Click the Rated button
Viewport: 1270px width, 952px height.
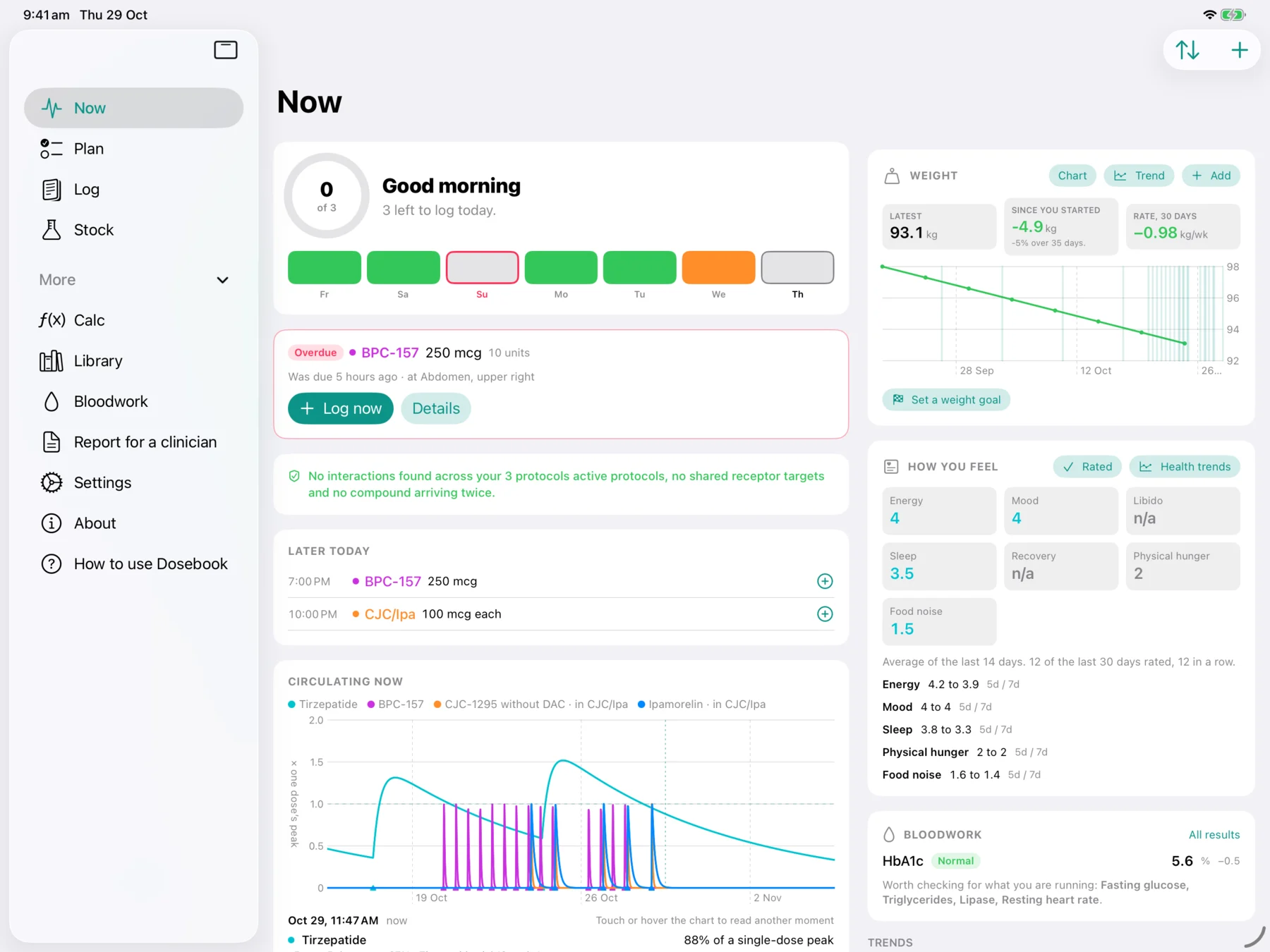coord(1087,467)
